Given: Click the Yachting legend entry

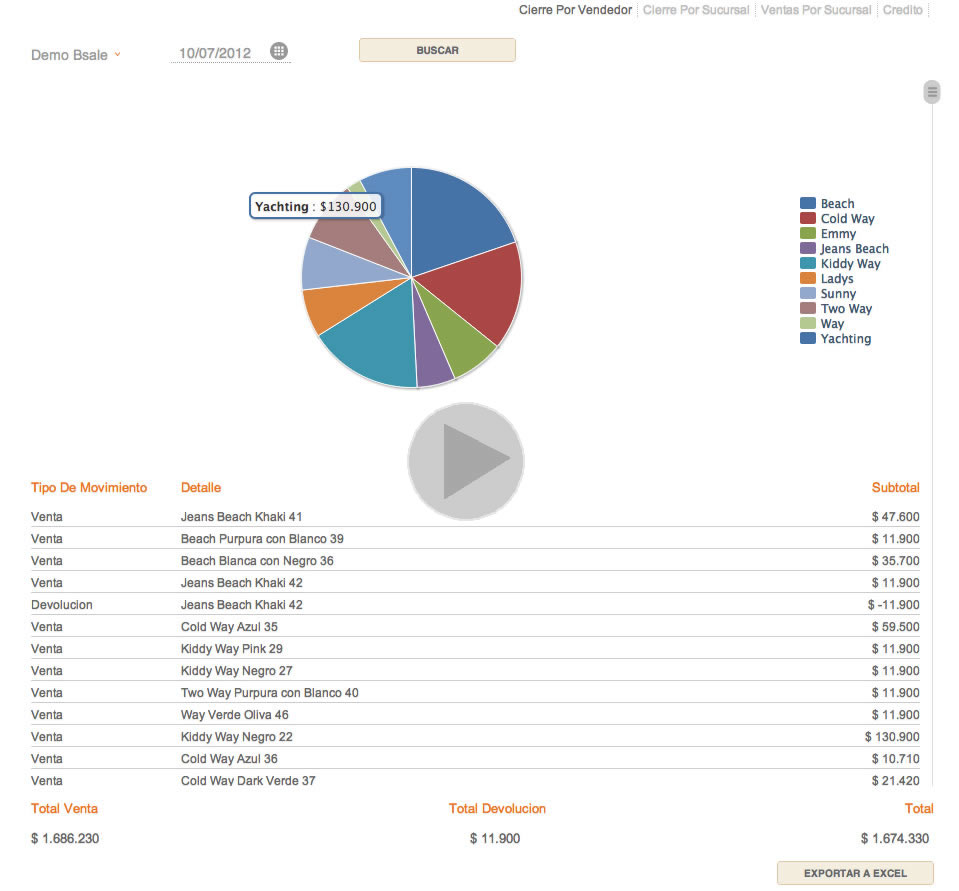Looking at the screenshot, I should 845,339.
